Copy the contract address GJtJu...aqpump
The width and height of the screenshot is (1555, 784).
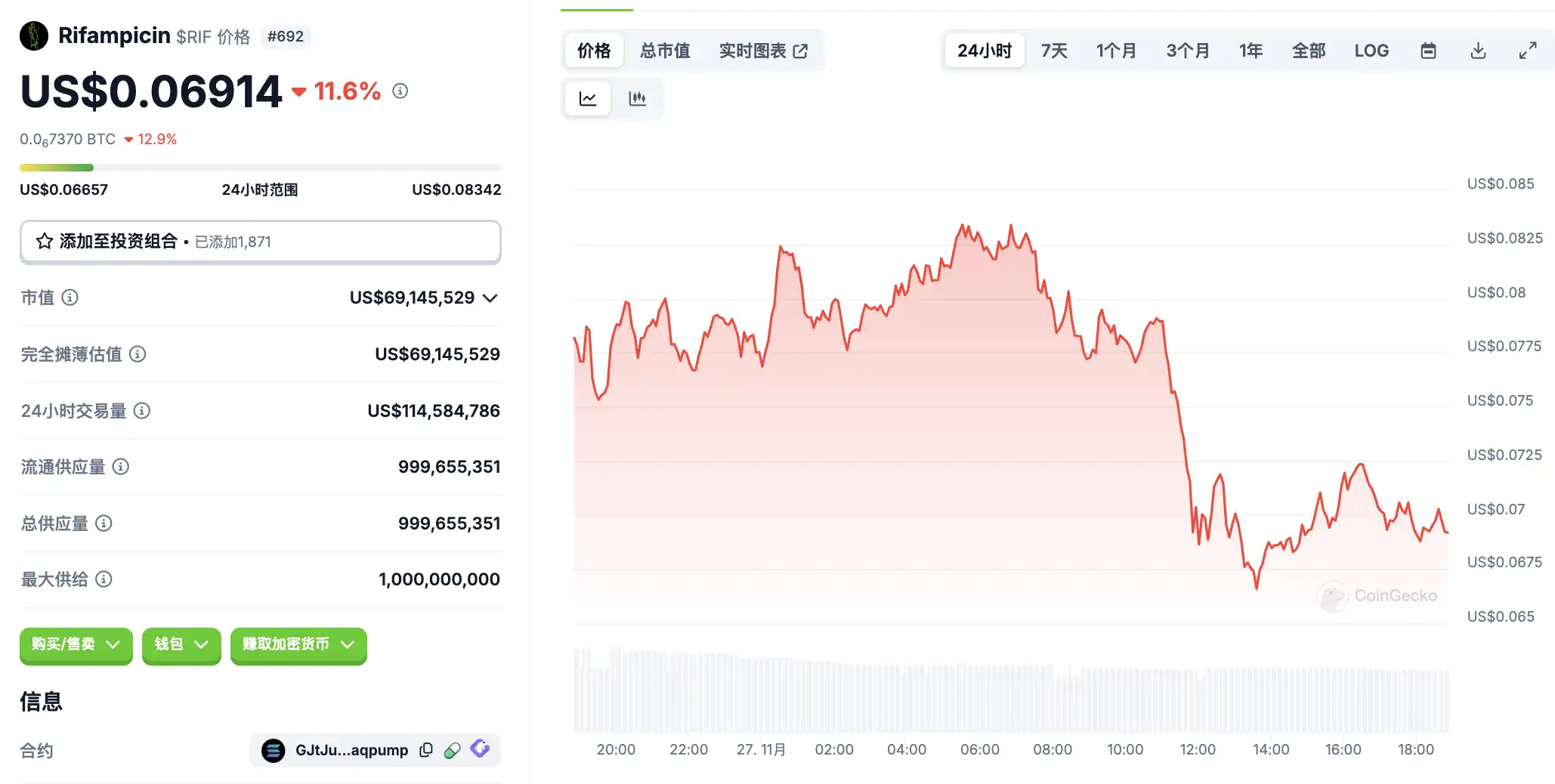(426, 750)
